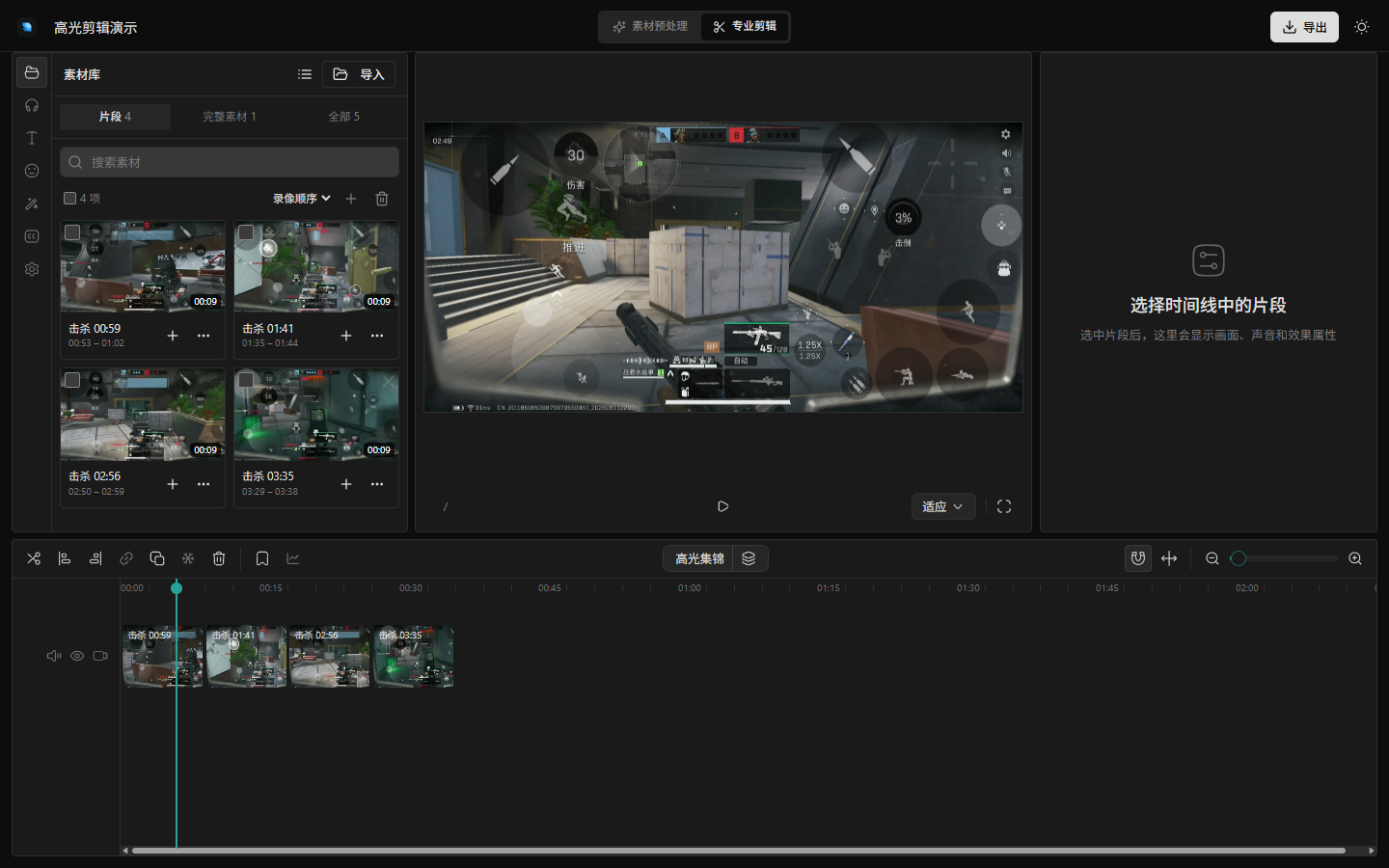Image resolution: width=1389 pixels, height=868 pixels.
Task: Switch to the 完整素材 1 tab
Action: pyautogui.click(x=230, y=117)
